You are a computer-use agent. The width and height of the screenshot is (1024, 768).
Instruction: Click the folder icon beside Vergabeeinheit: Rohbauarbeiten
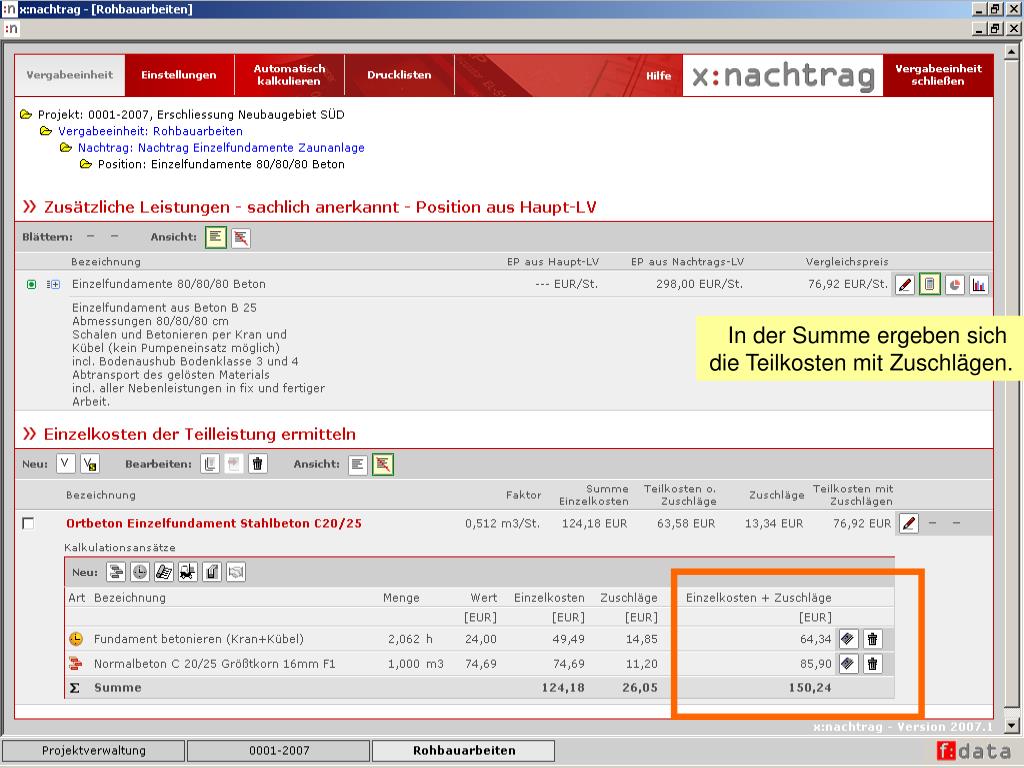click(46, 131)
